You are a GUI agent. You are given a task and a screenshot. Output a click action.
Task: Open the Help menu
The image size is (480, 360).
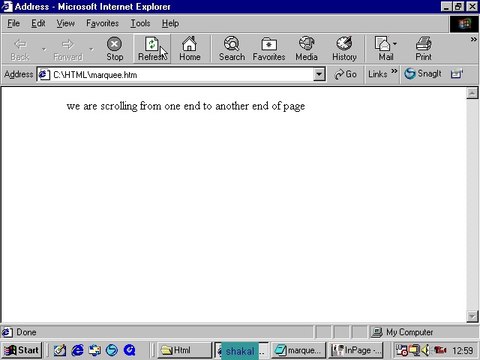coord(170,23)
